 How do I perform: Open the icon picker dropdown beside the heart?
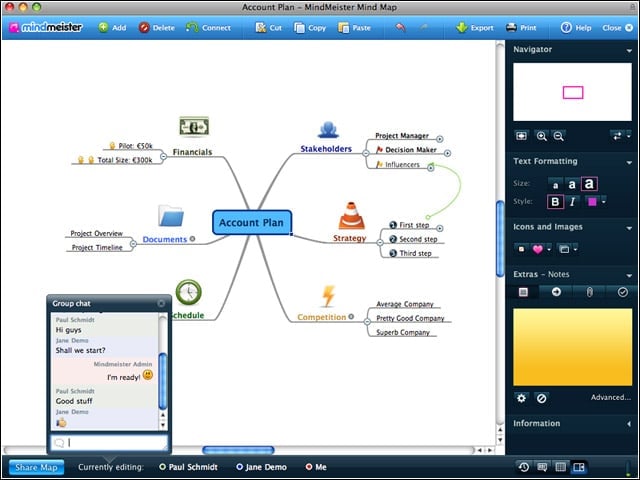[x=549, y=249]
